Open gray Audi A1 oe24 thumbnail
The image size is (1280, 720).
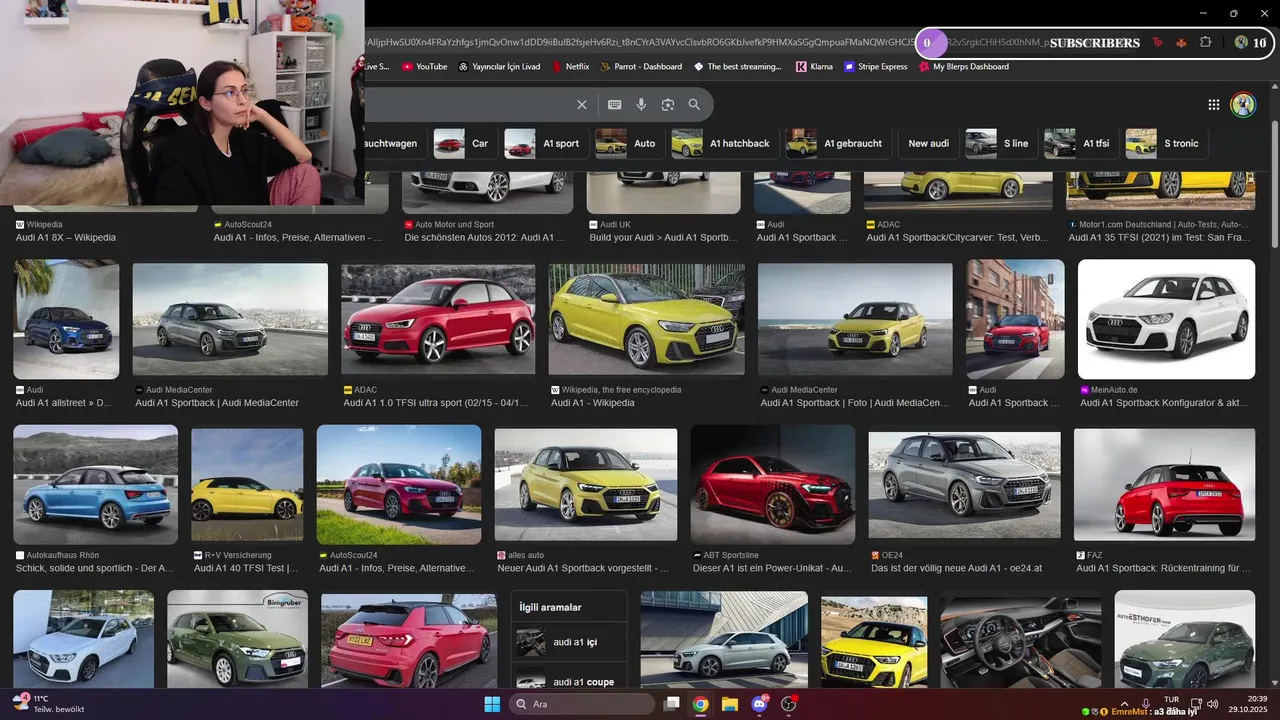click(965, 485)
